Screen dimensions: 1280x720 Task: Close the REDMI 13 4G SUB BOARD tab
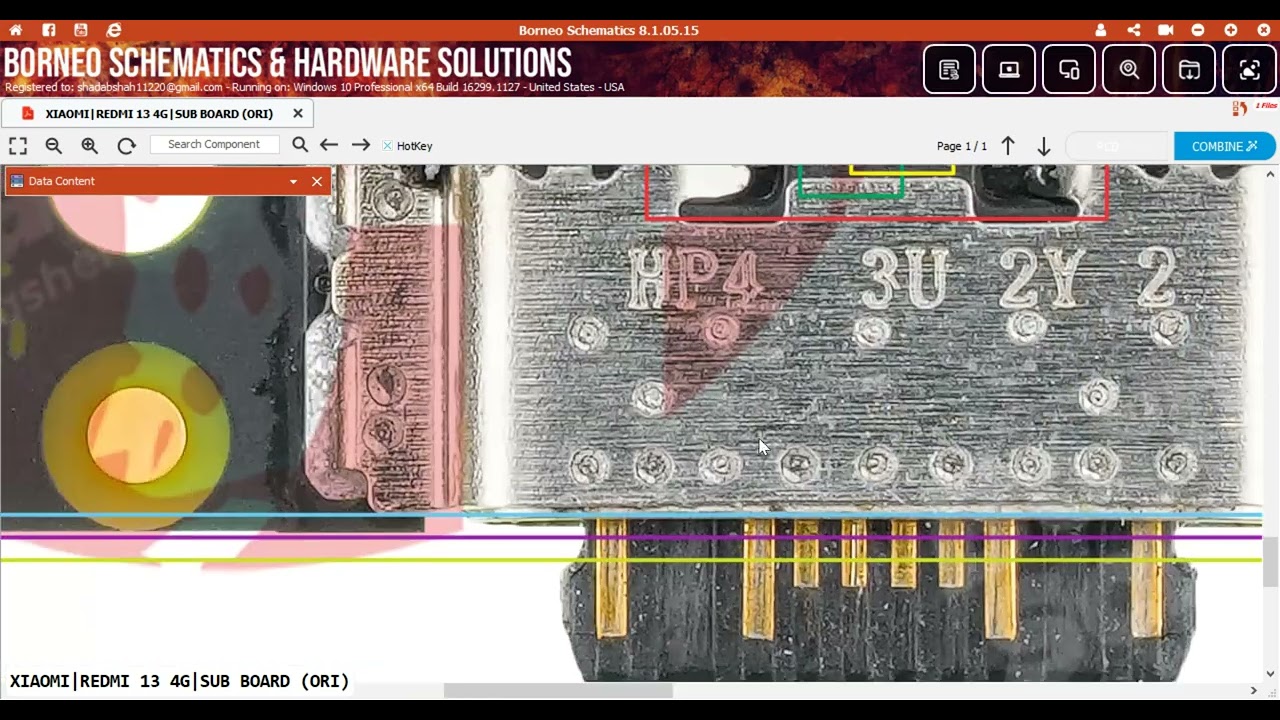click(x=298, y=114)
